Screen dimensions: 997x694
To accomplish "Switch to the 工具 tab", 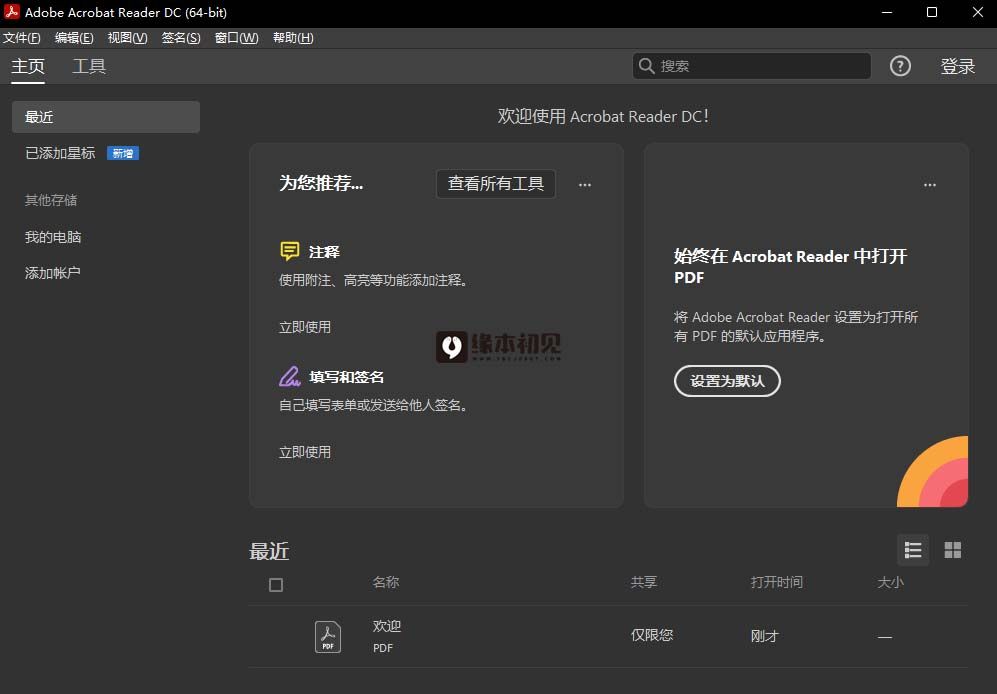I will (x=89, y=67).
